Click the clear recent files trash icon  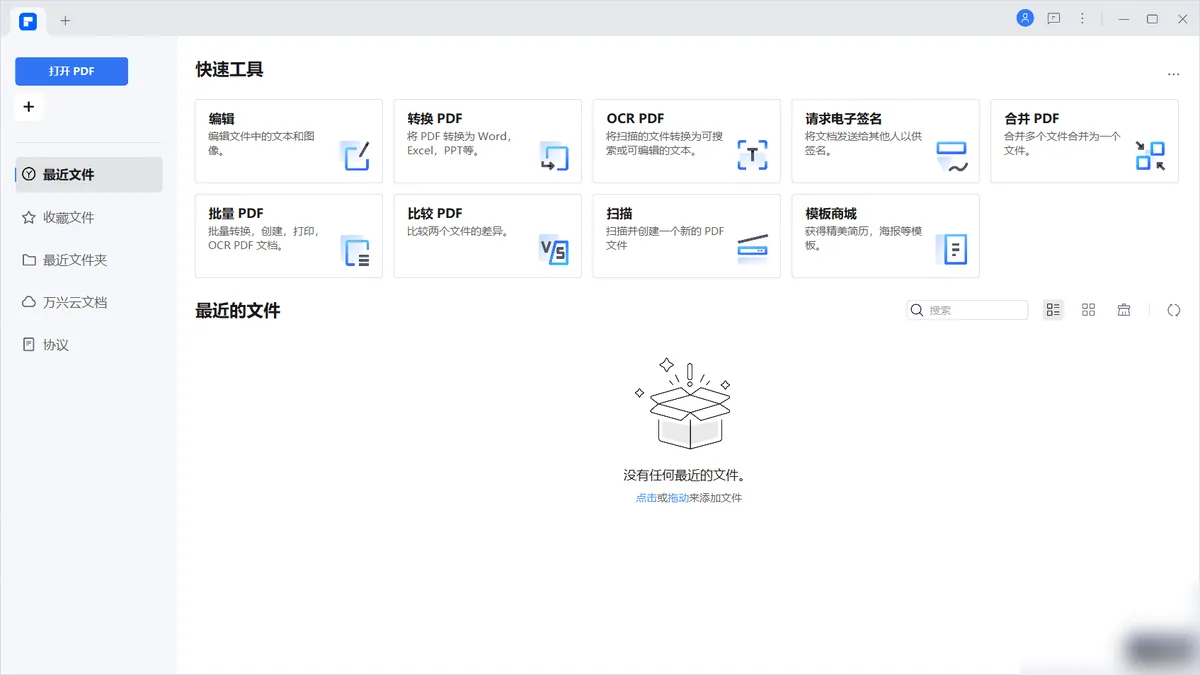(1124, 310)
